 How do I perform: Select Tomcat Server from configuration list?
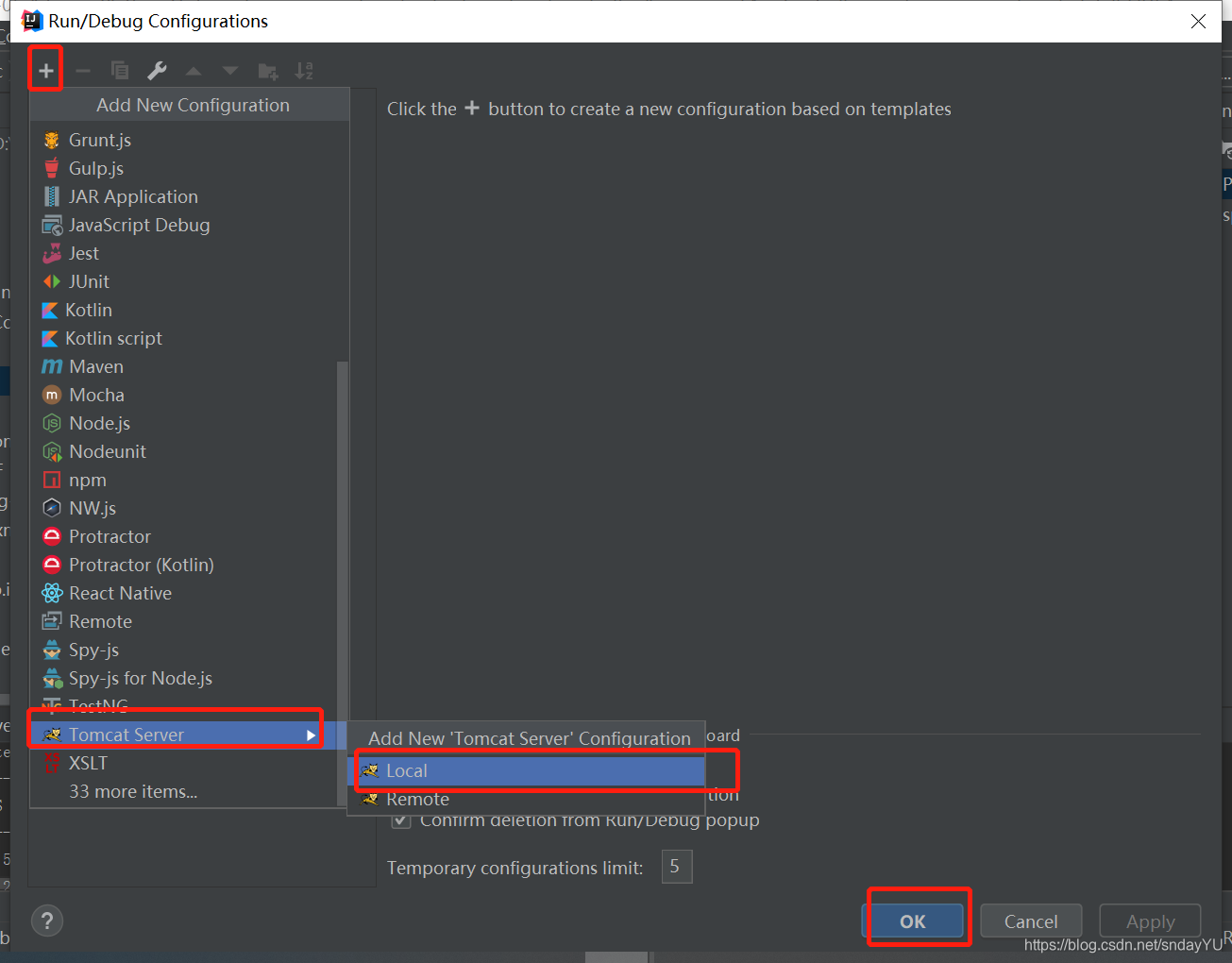(189, 735)
